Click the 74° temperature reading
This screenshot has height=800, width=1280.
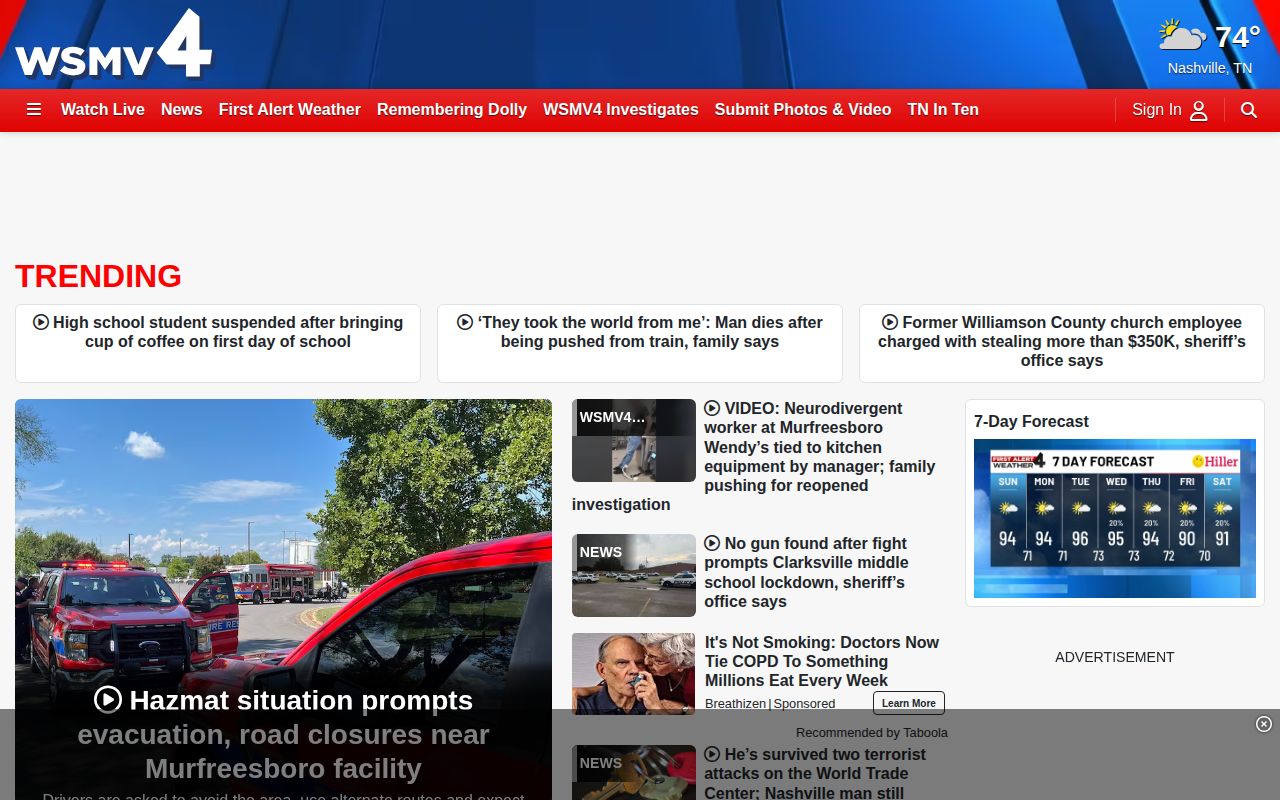tap(1237, 37)
